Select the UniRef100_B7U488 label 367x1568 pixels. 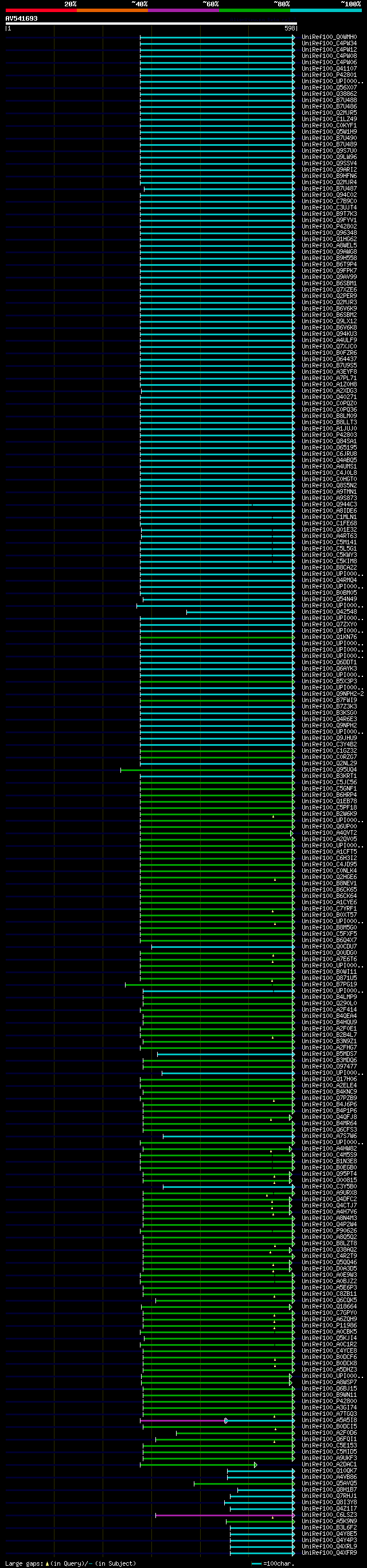click(329, 100)
